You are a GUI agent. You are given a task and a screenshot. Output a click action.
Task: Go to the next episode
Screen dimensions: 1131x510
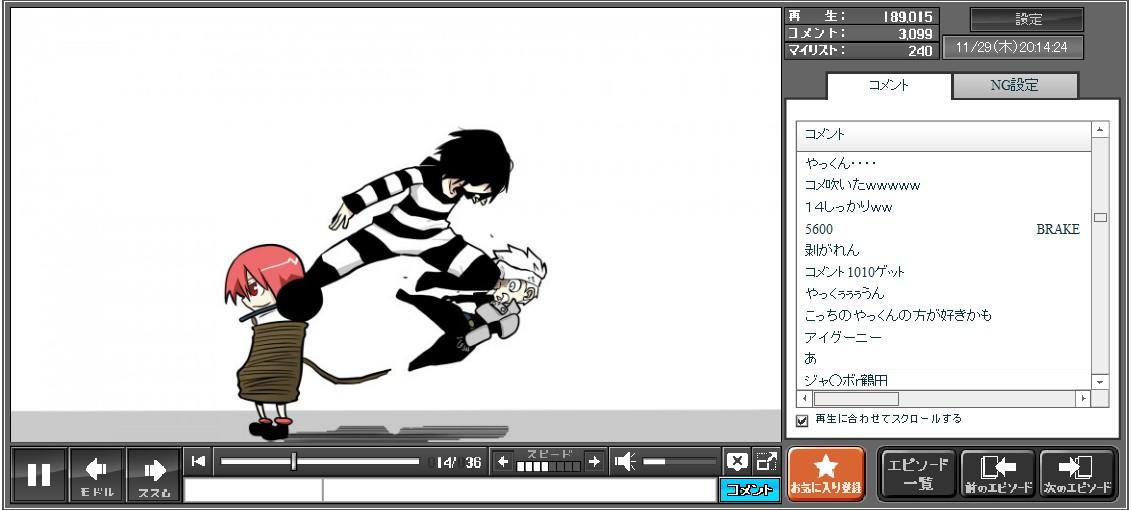[1077, 473]
